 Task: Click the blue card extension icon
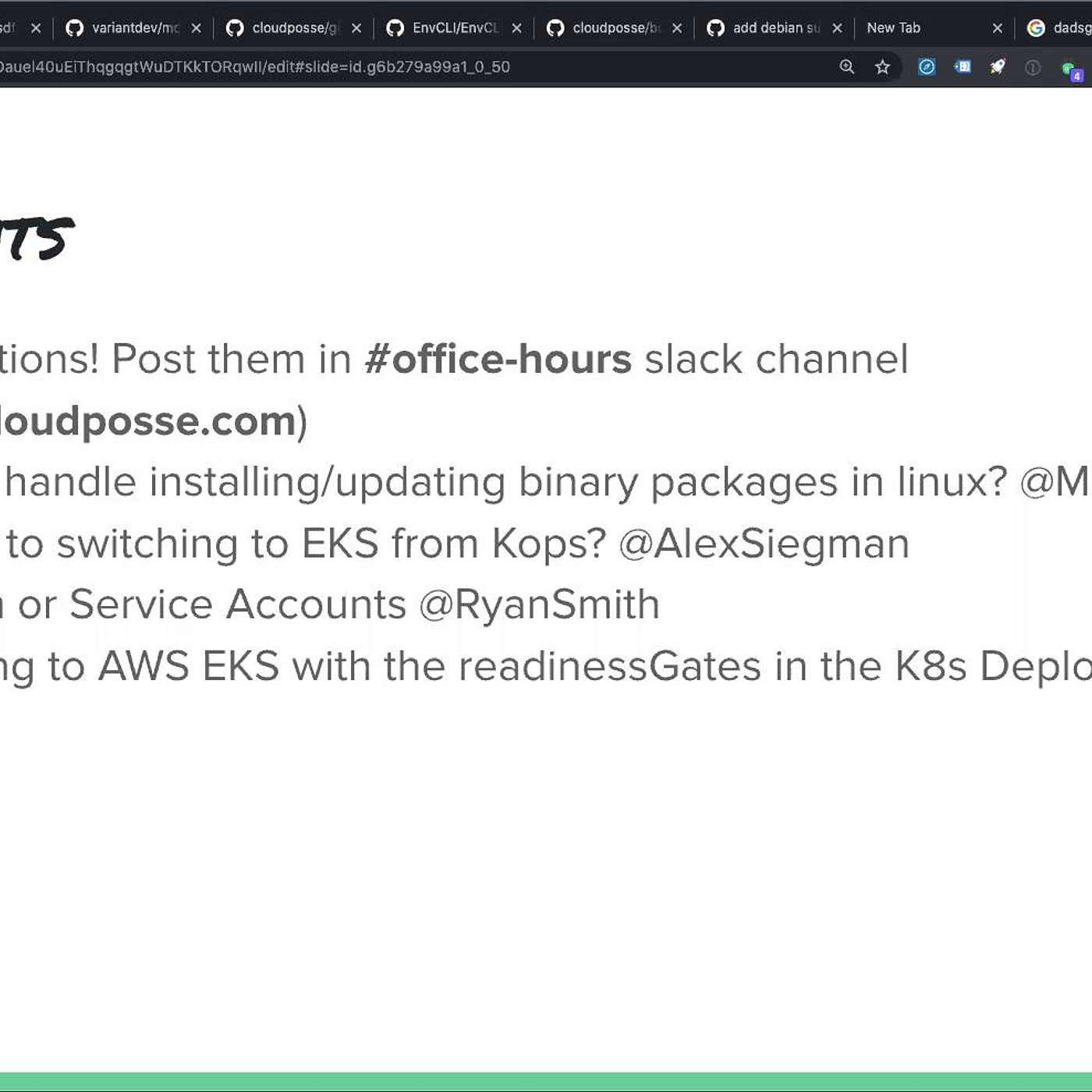[x=963, y=67]
